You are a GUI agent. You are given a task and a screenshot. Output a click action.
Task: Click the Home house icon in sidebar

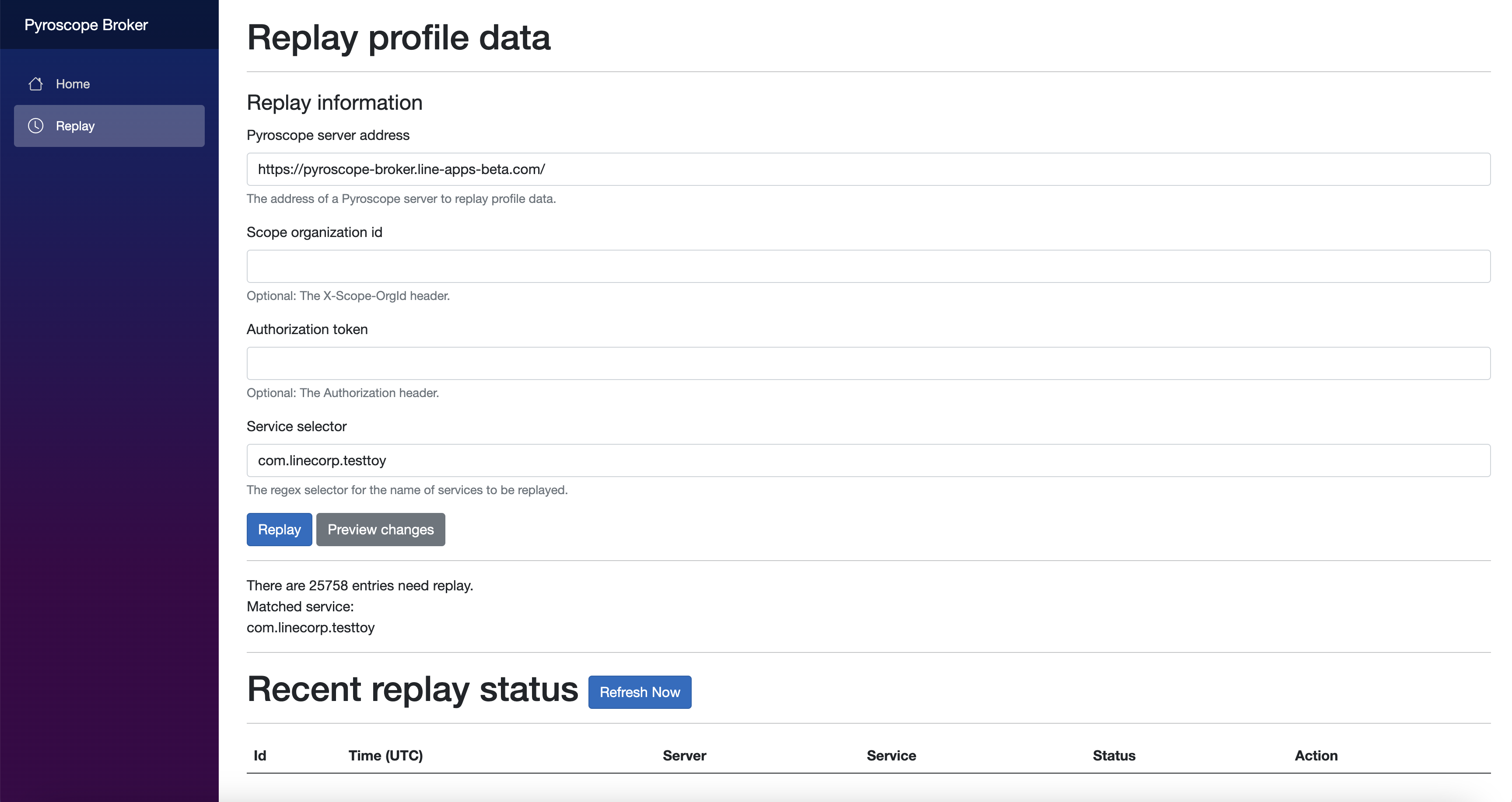tap(36, 84)
